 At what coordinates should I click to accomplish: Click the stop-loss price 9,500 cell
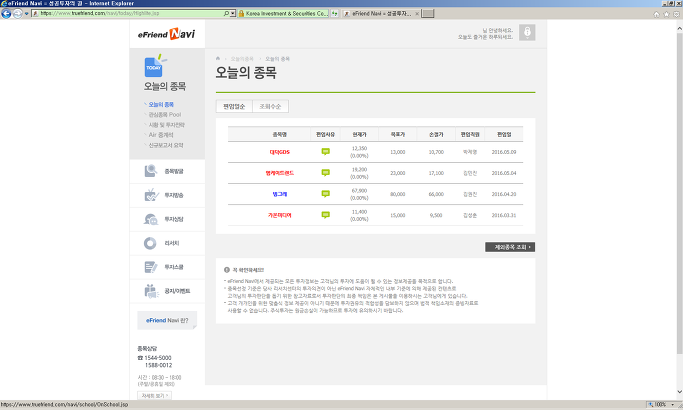[x=436, y=215]
